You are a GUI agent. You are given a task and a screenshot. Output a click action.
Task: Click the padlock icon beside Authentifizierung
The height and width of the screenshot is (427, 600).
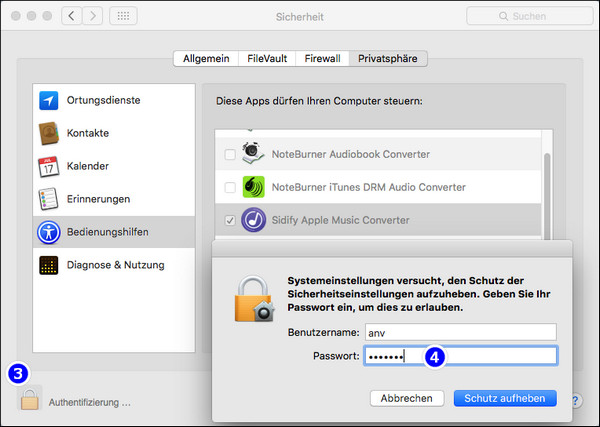point(29,399)
